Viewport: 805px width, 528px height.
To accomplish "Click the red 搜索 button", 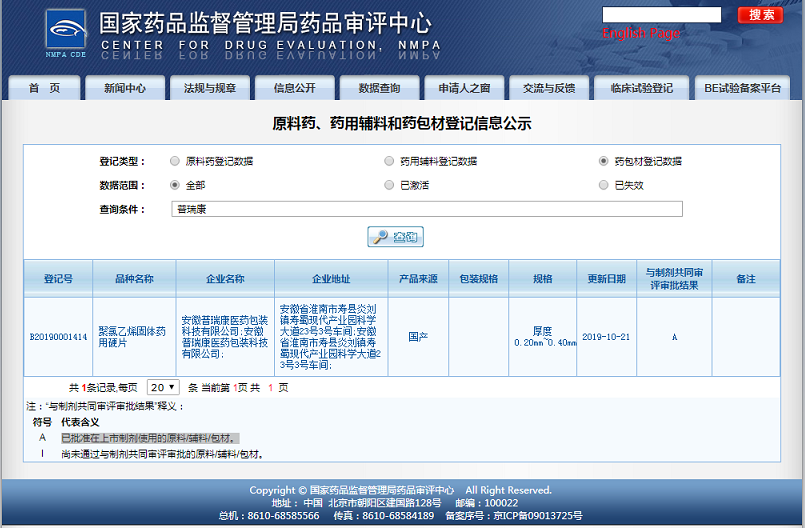I will pyautogui.click(x=760, y=15).
